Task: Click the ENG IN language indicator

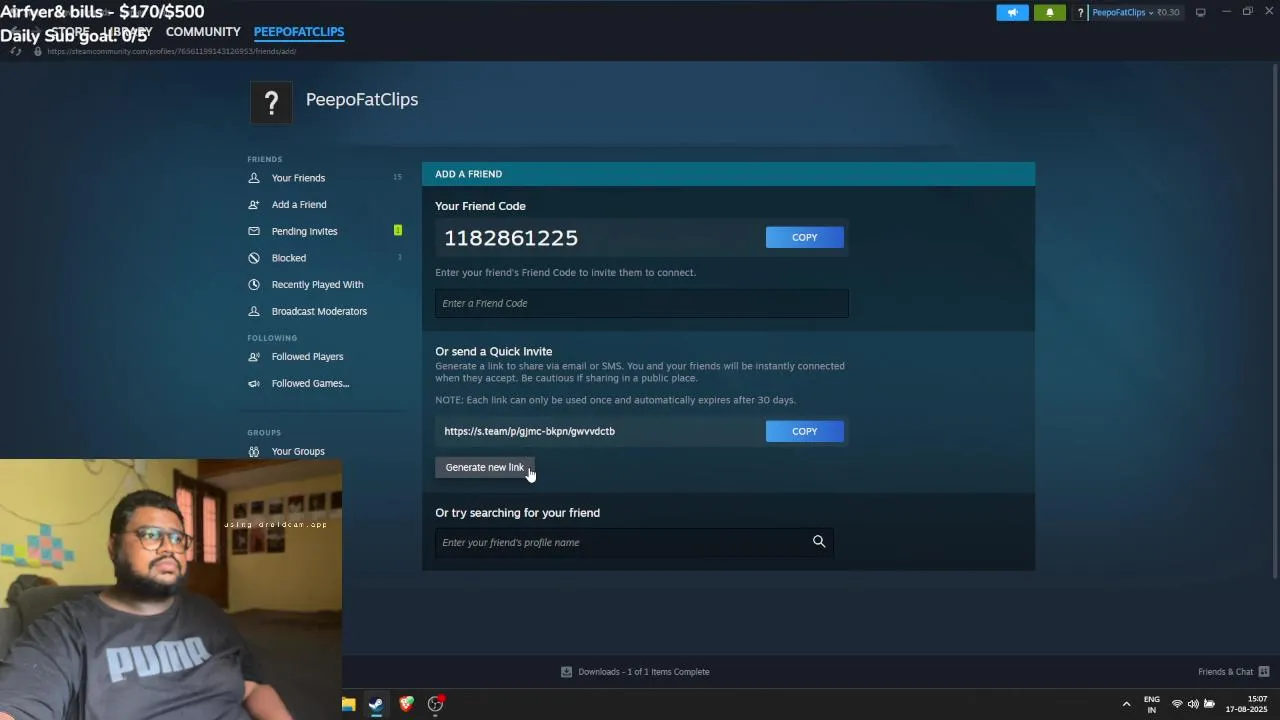Action: pos(1152,704)
